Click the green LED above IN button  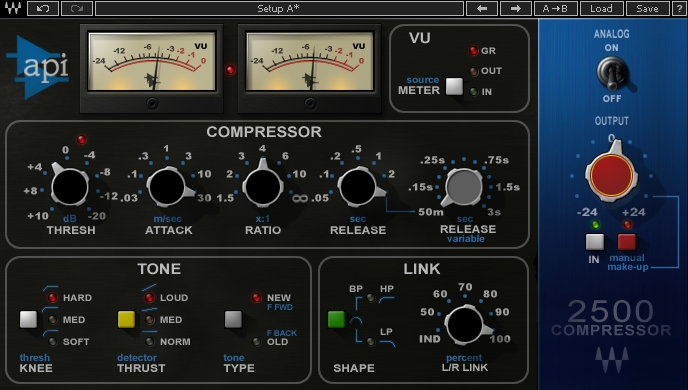595,225
